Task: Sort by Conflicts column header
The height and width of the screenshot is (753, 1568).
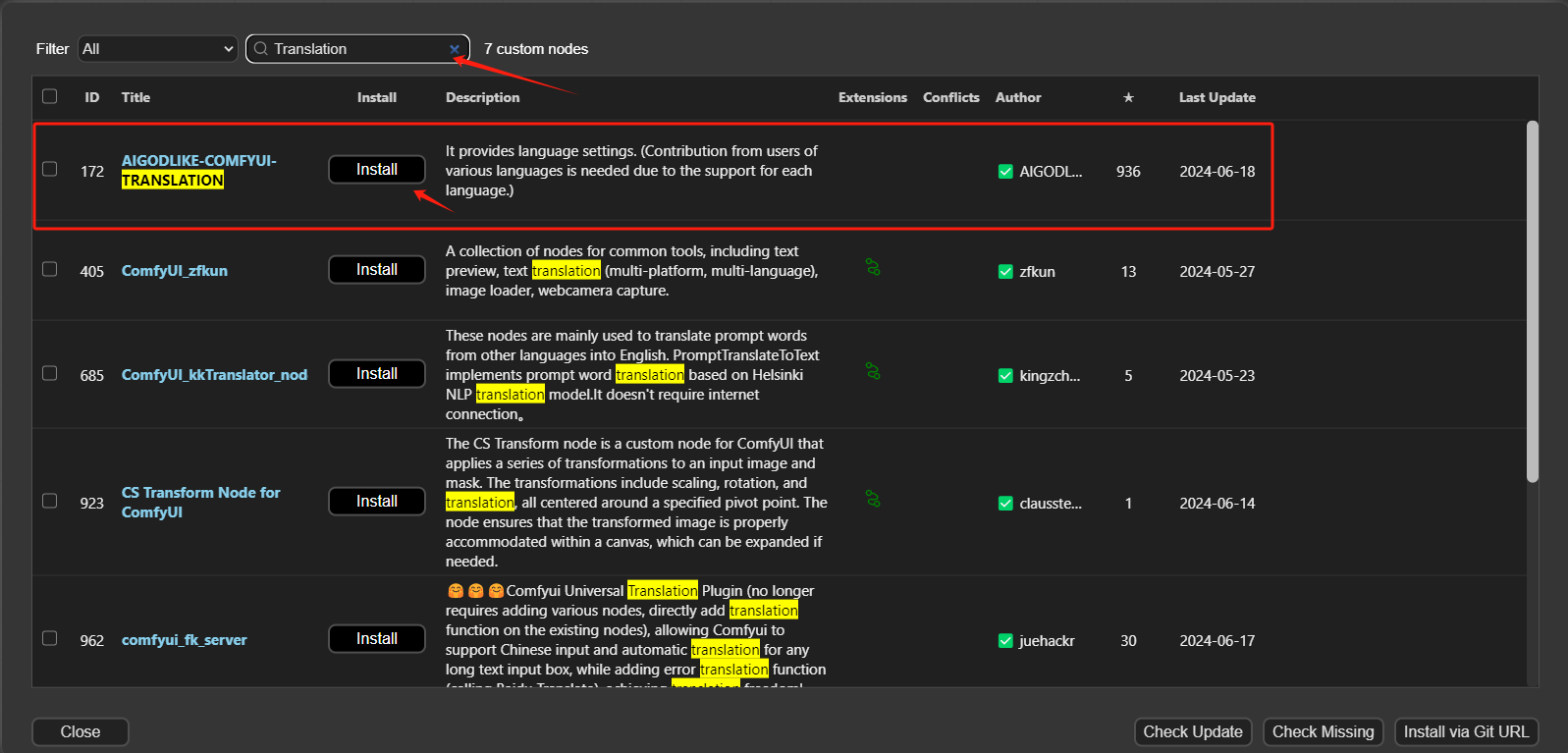Action: point(951,97)
